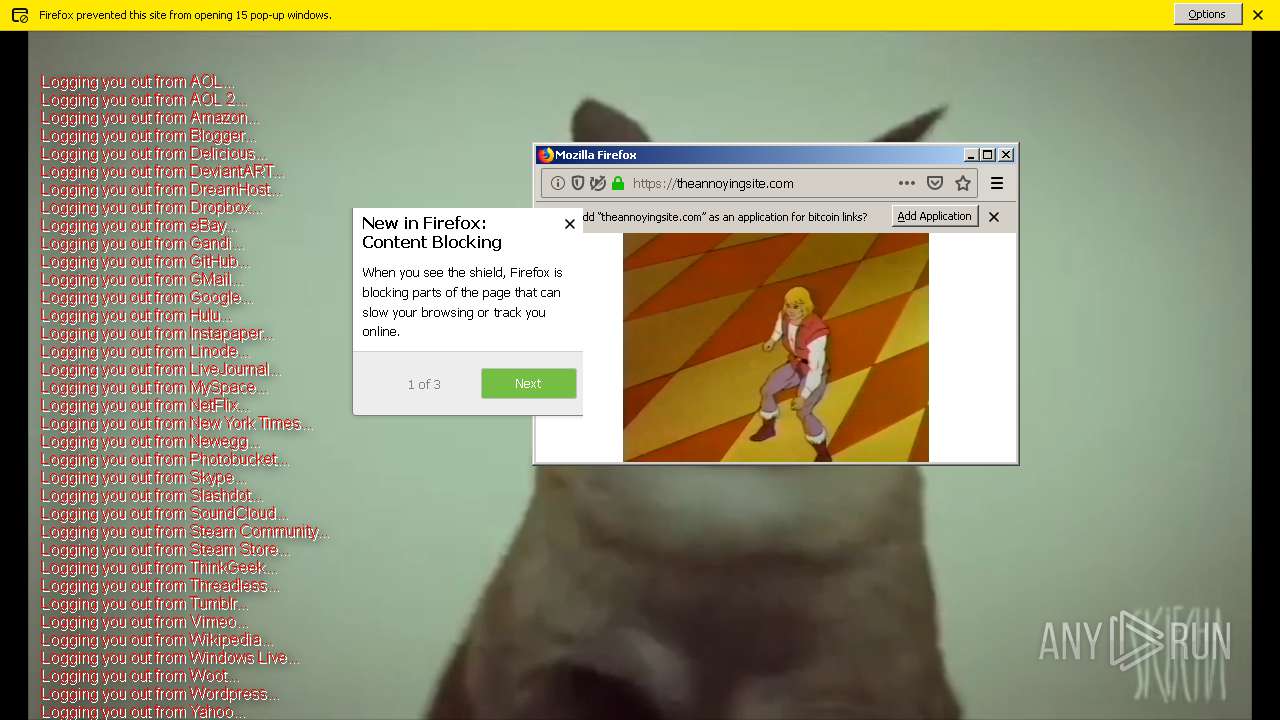Click 'Logging you out from Windows Live...'

pos(170,658)
